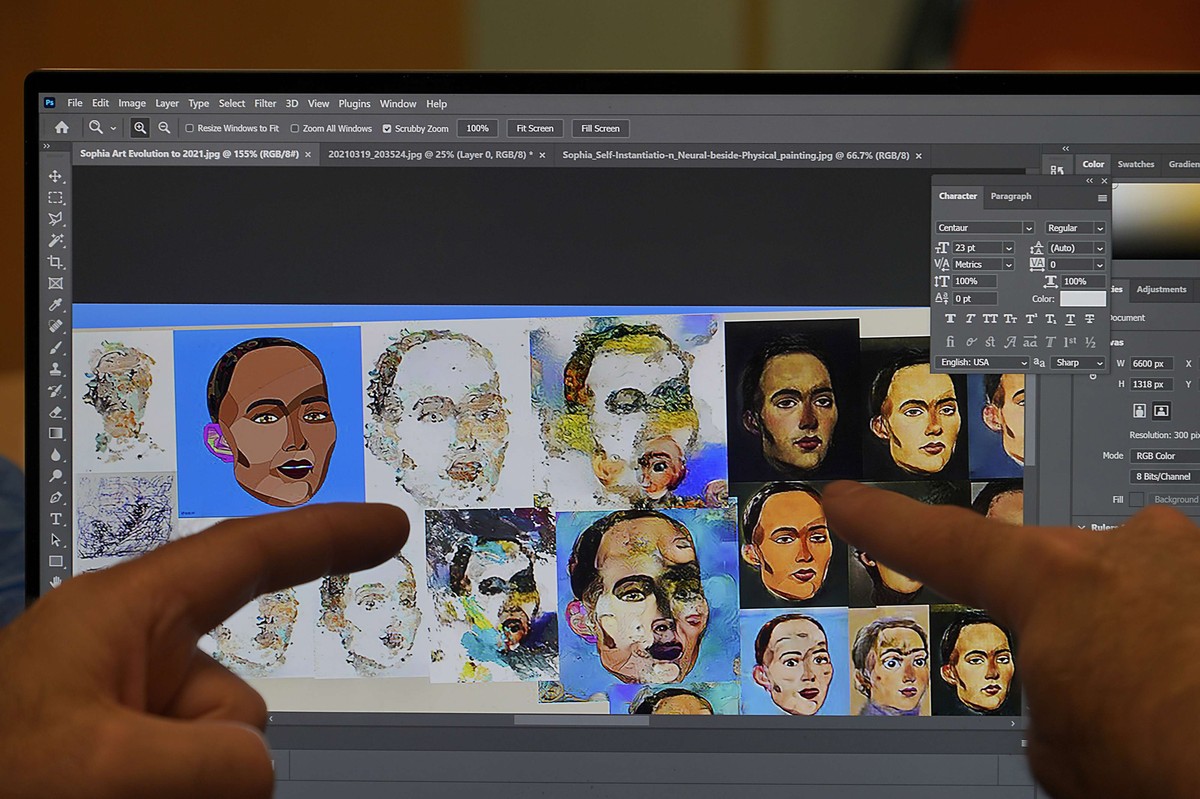Select the Rectangular Marquee tool
The image size is (1200, 799).
pos(56,197)
